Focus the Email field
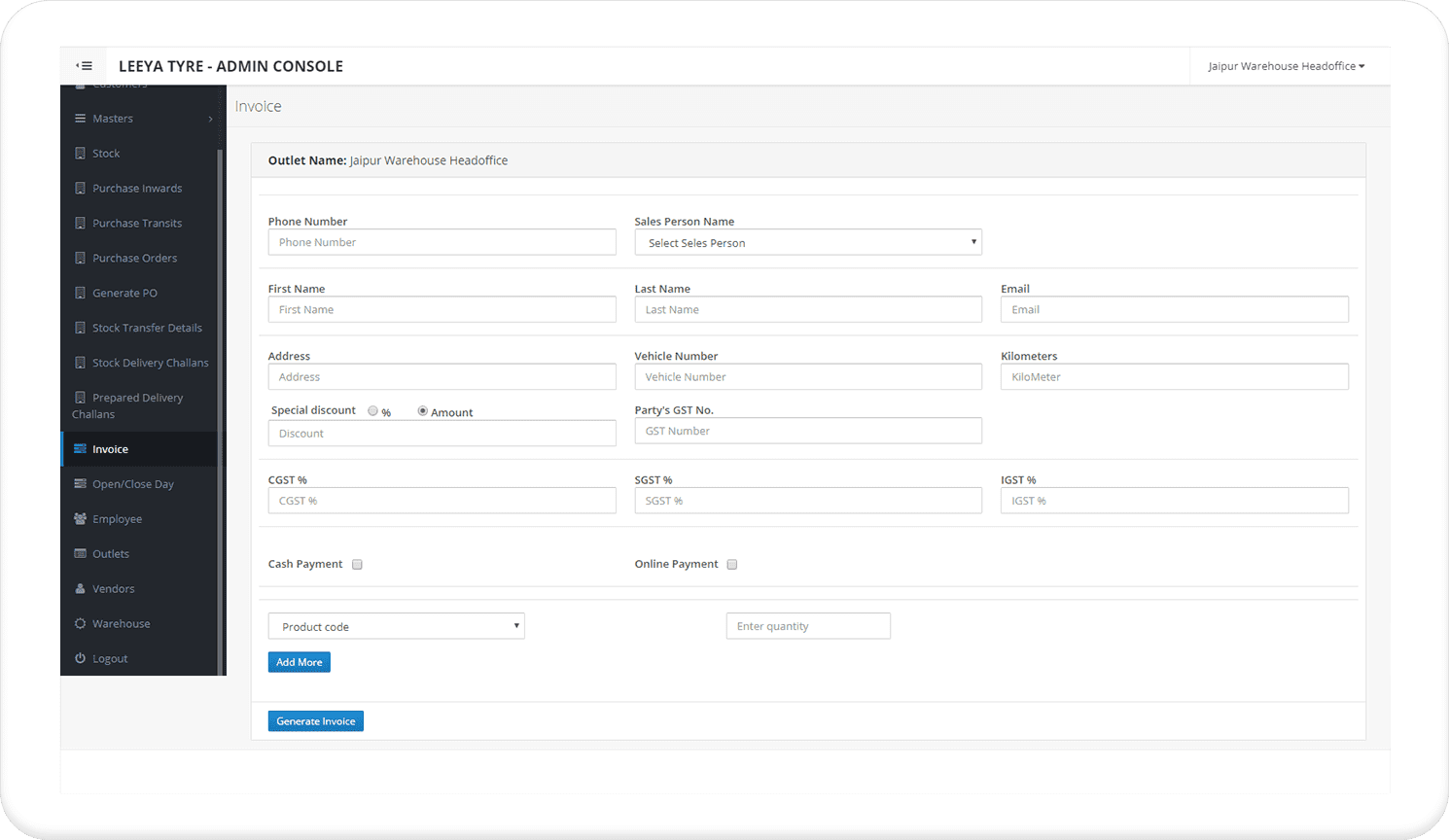 pos(1175,309)
